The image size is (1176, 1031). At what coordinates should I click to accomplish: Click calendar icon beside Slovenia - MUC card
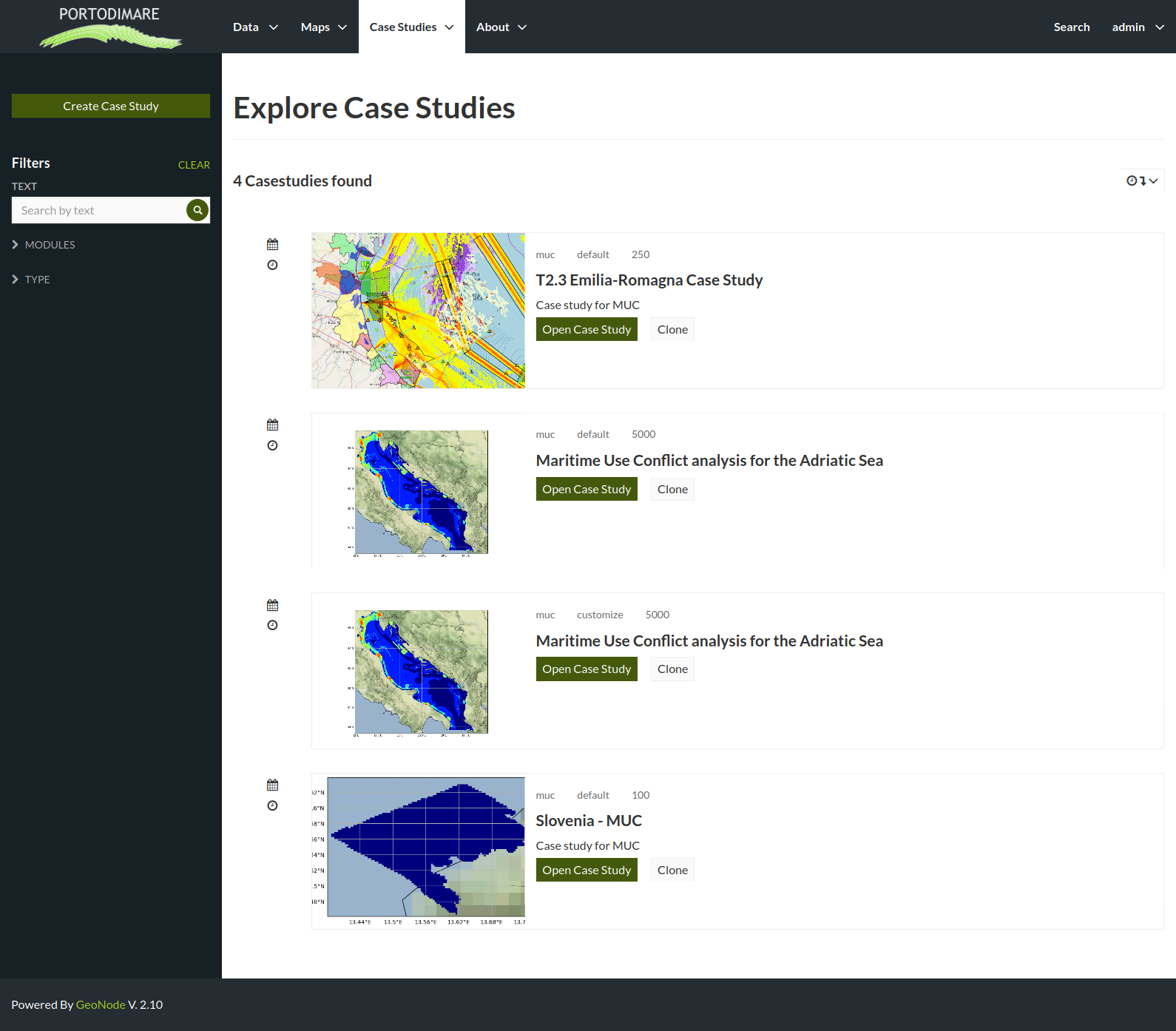click(272, 785)
